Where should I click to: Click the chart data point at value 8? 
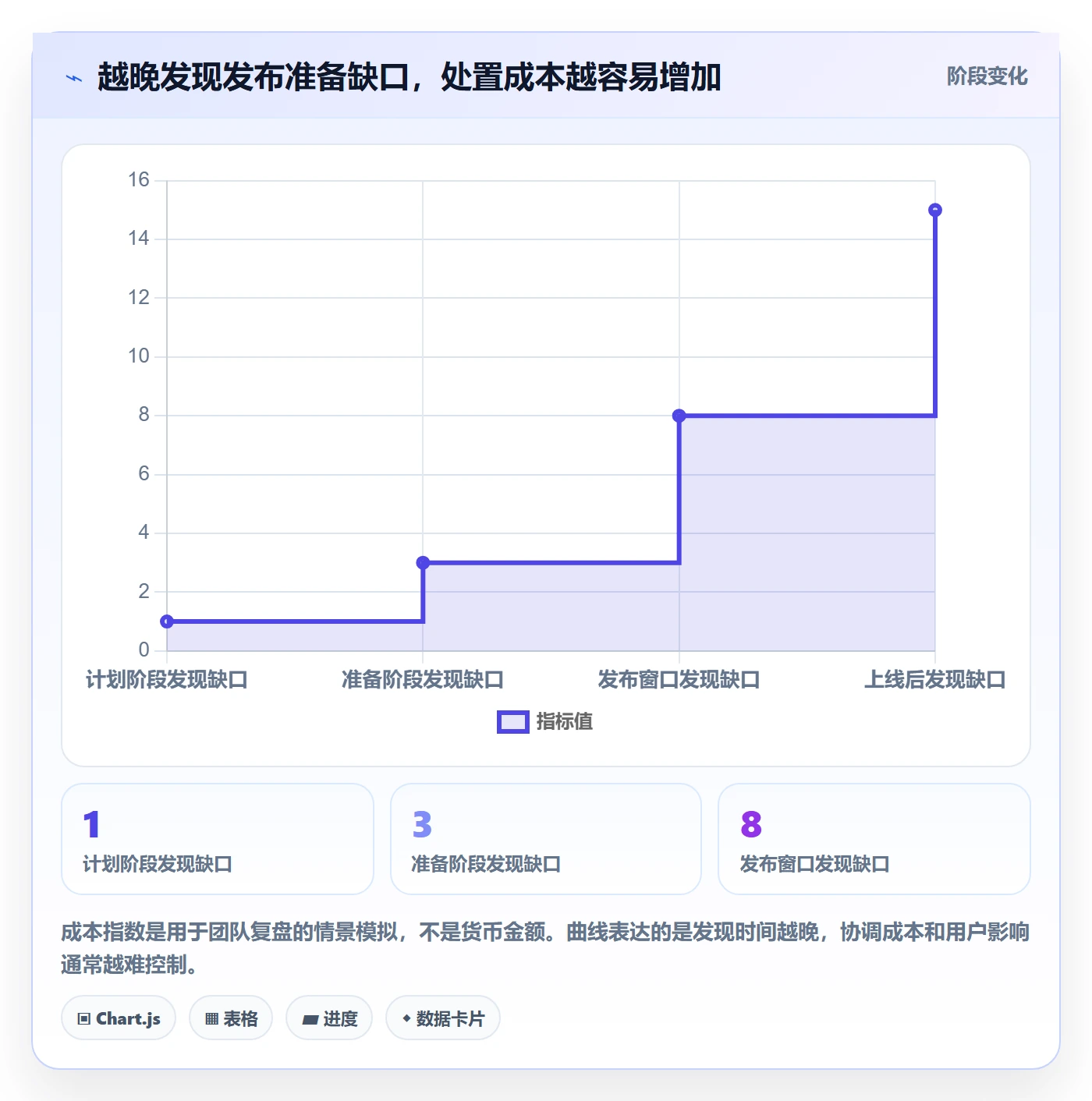[679, 416]
